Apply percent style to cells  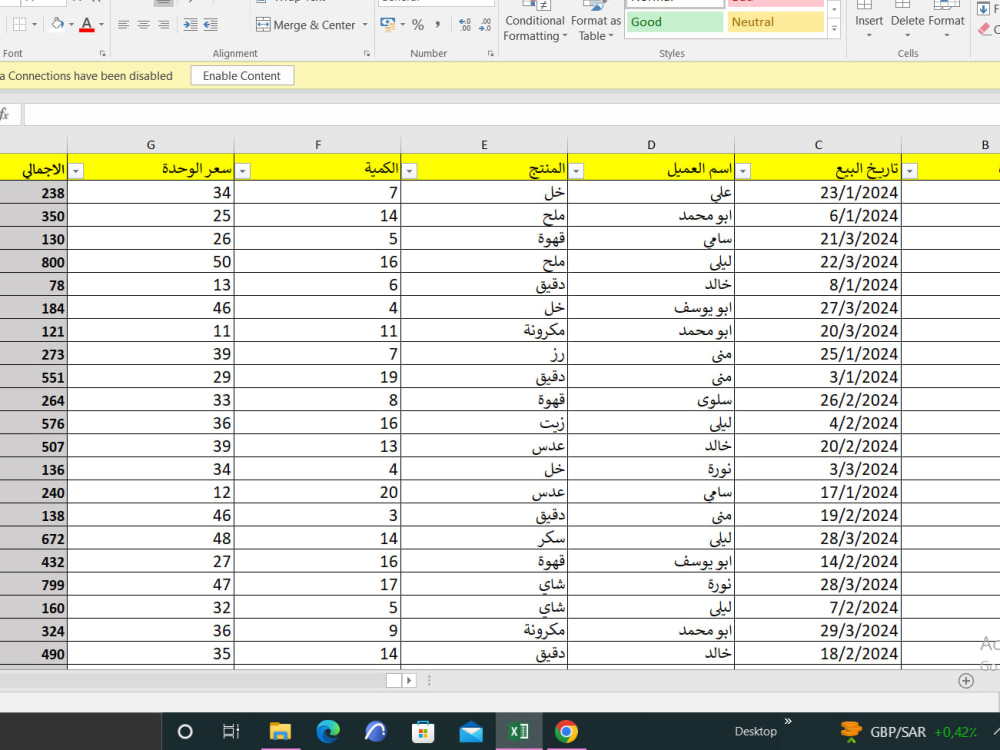pyautogui.click(x=418, y=24)
